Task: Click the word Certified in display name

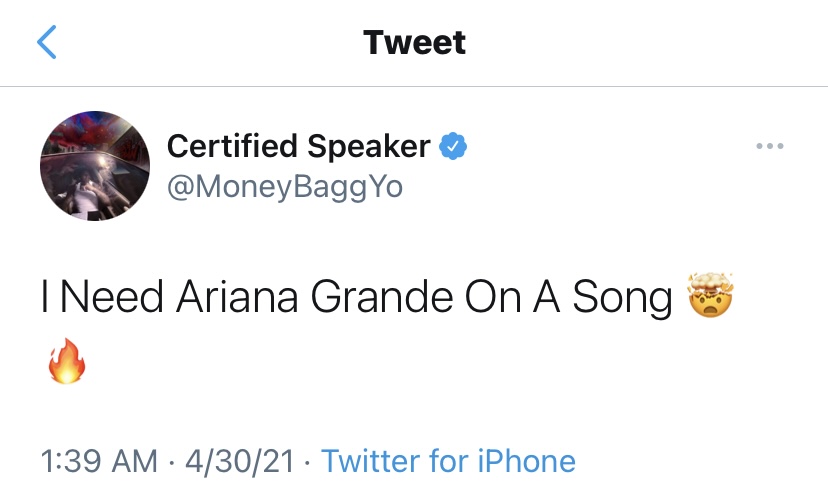Action: (x=232, y=145)
